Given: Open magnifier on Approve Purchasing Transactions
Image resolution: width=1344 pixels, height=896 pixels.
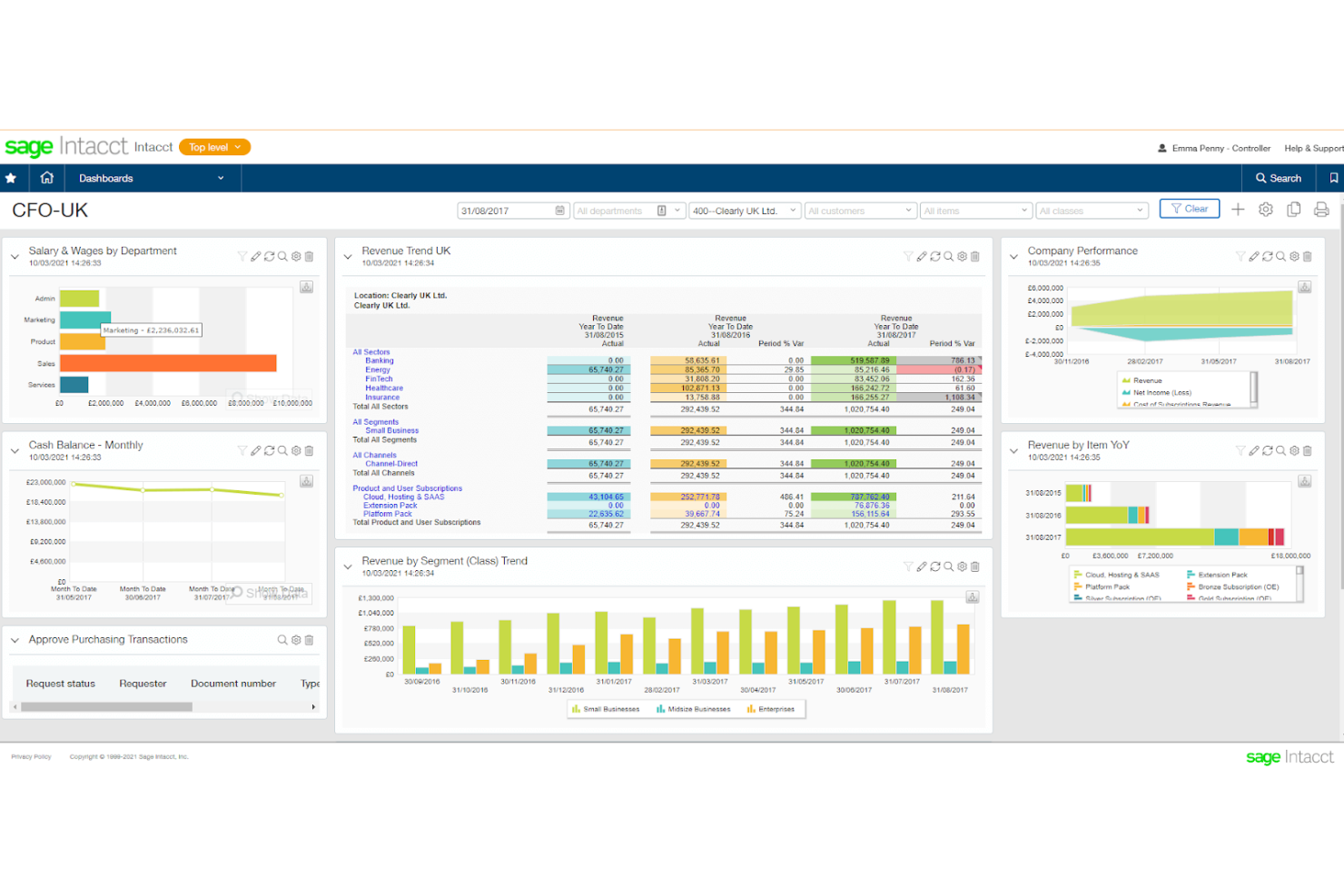Looking at the screenshot, I should (282, 640).
